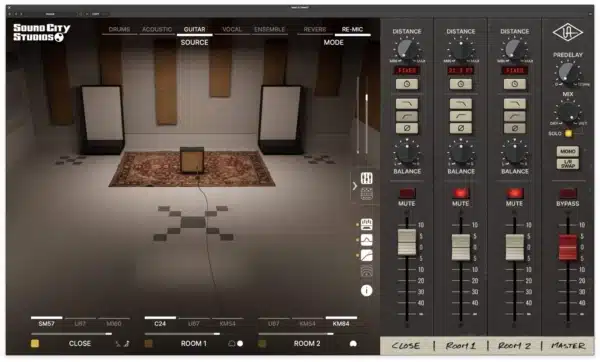Open the rising-curve dynamics icon in sidebar
Viewport: 600px width, 362px height.
pos(367,255)
